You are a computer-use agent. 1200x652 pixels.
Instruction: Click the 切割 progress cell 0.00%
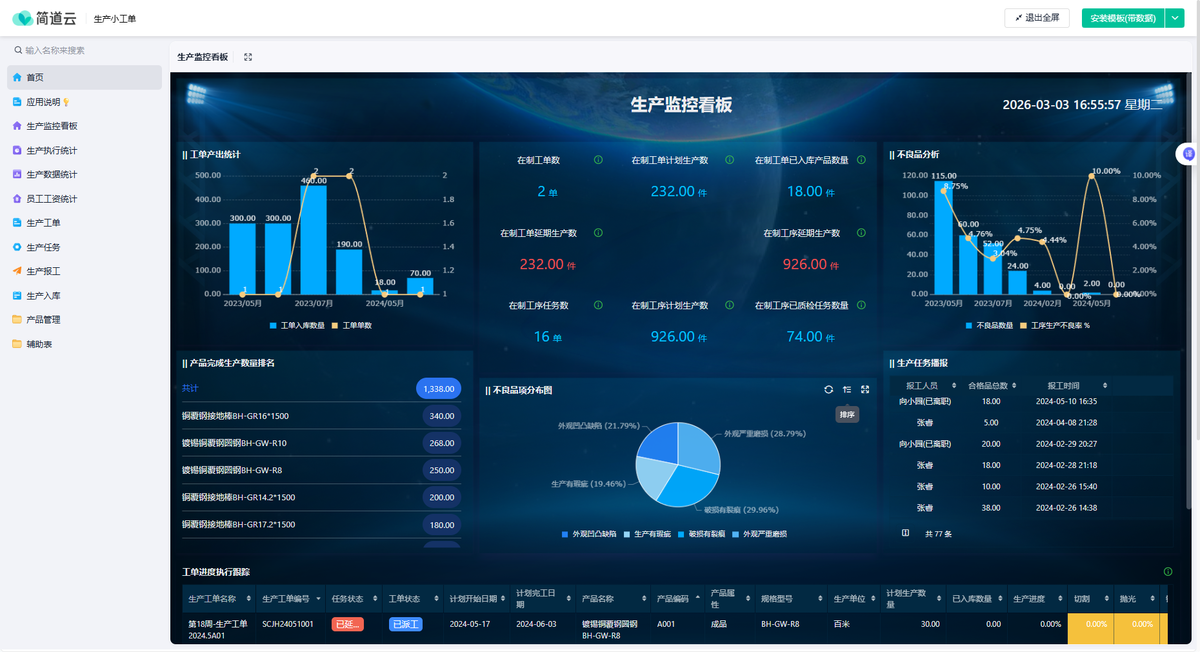1090,628
